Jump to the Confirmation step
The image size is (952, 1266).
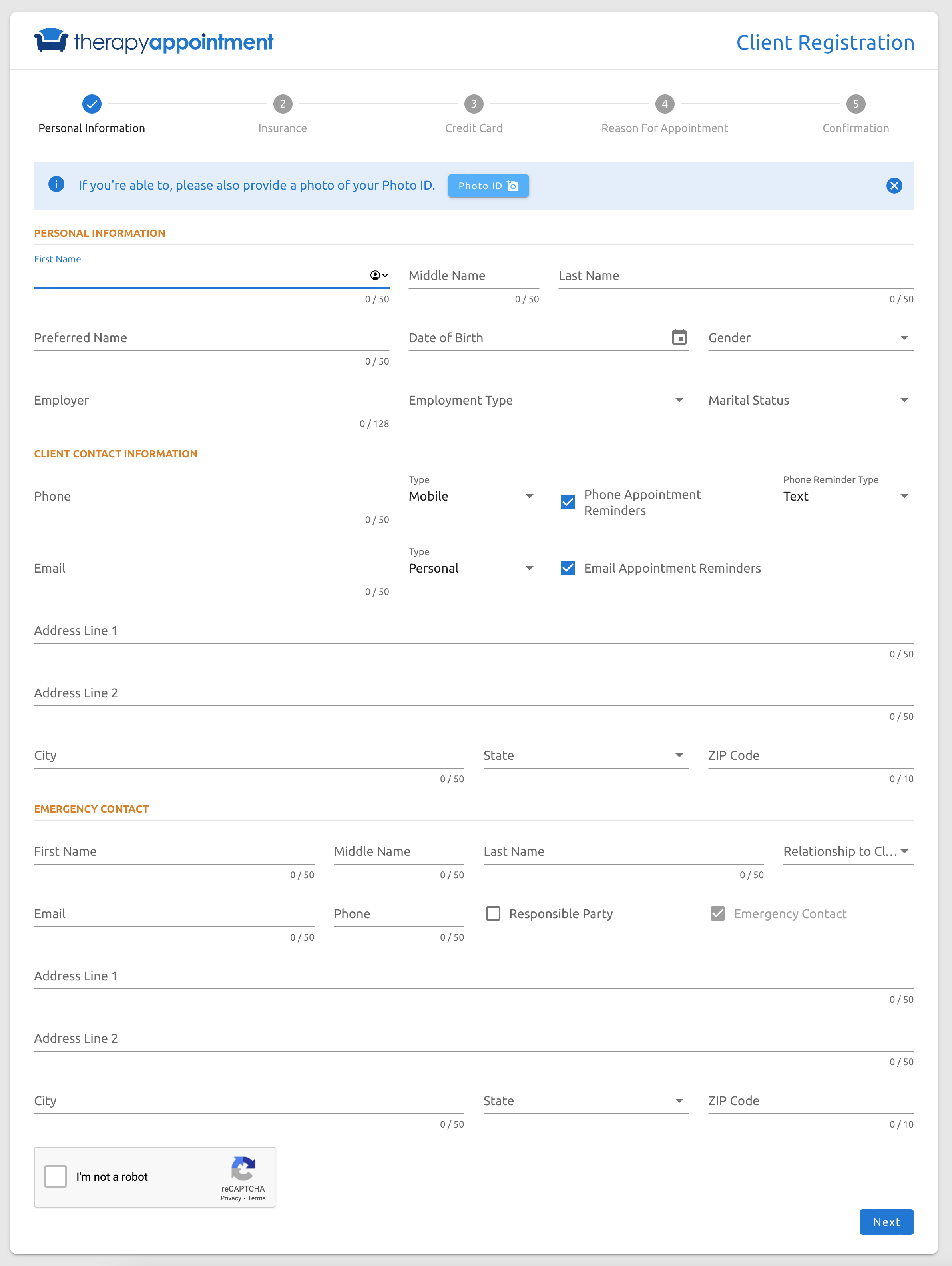pyautogui.click(x=855, y=104)
